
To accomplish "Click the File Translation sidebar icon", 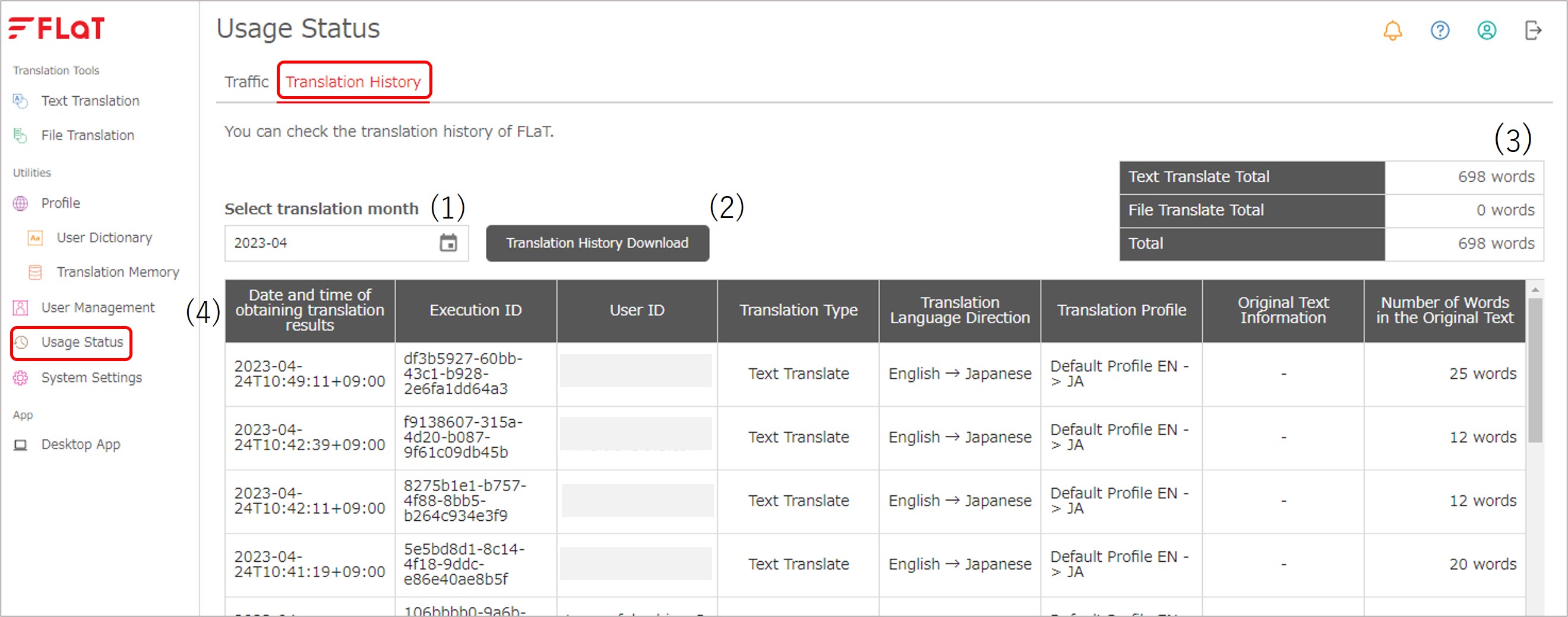I will pos(20,135).
